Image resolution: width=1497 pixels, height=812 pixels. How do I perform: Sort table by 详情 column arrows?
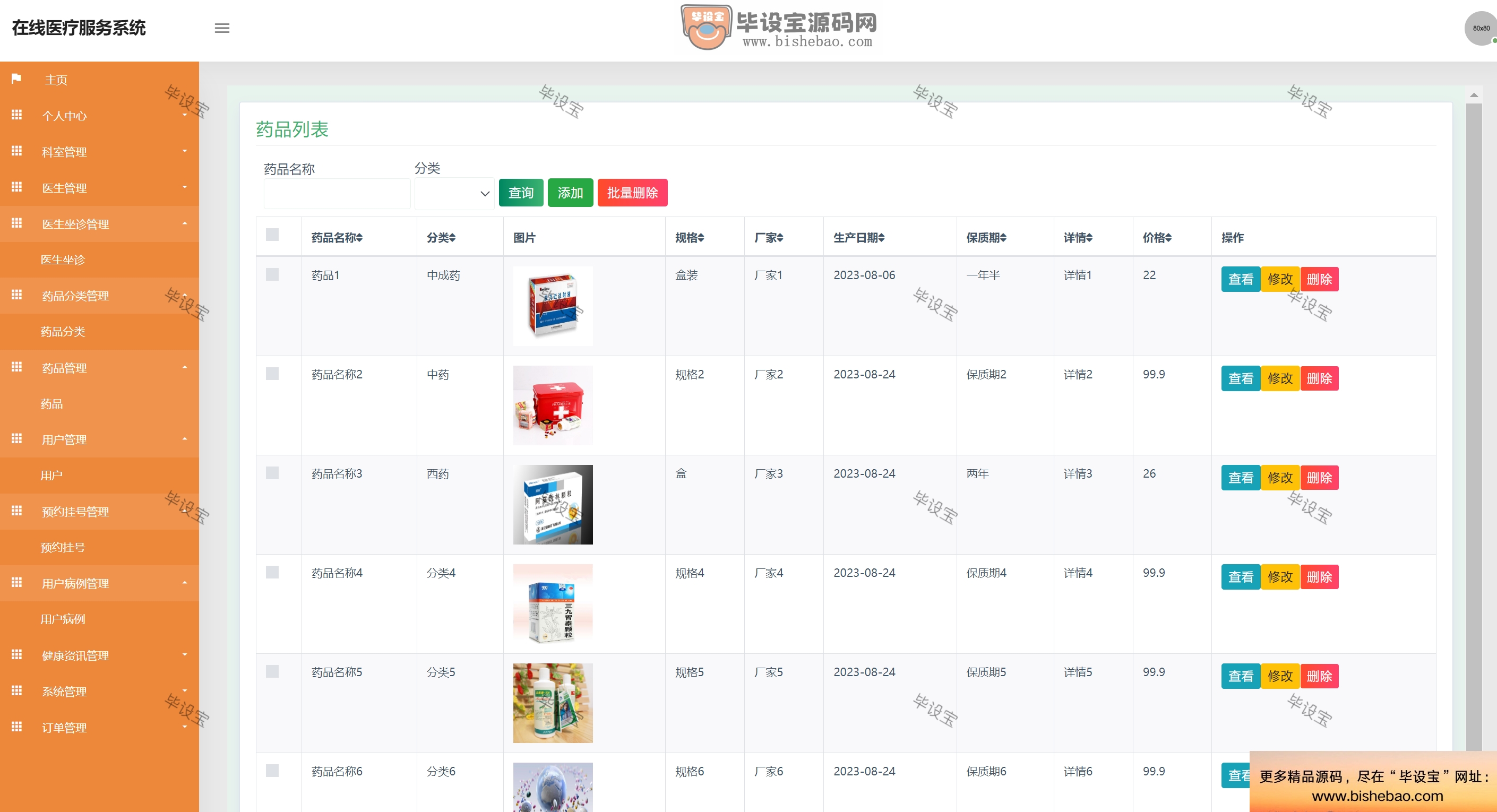pyautogui.click(x=1090, y=238)
